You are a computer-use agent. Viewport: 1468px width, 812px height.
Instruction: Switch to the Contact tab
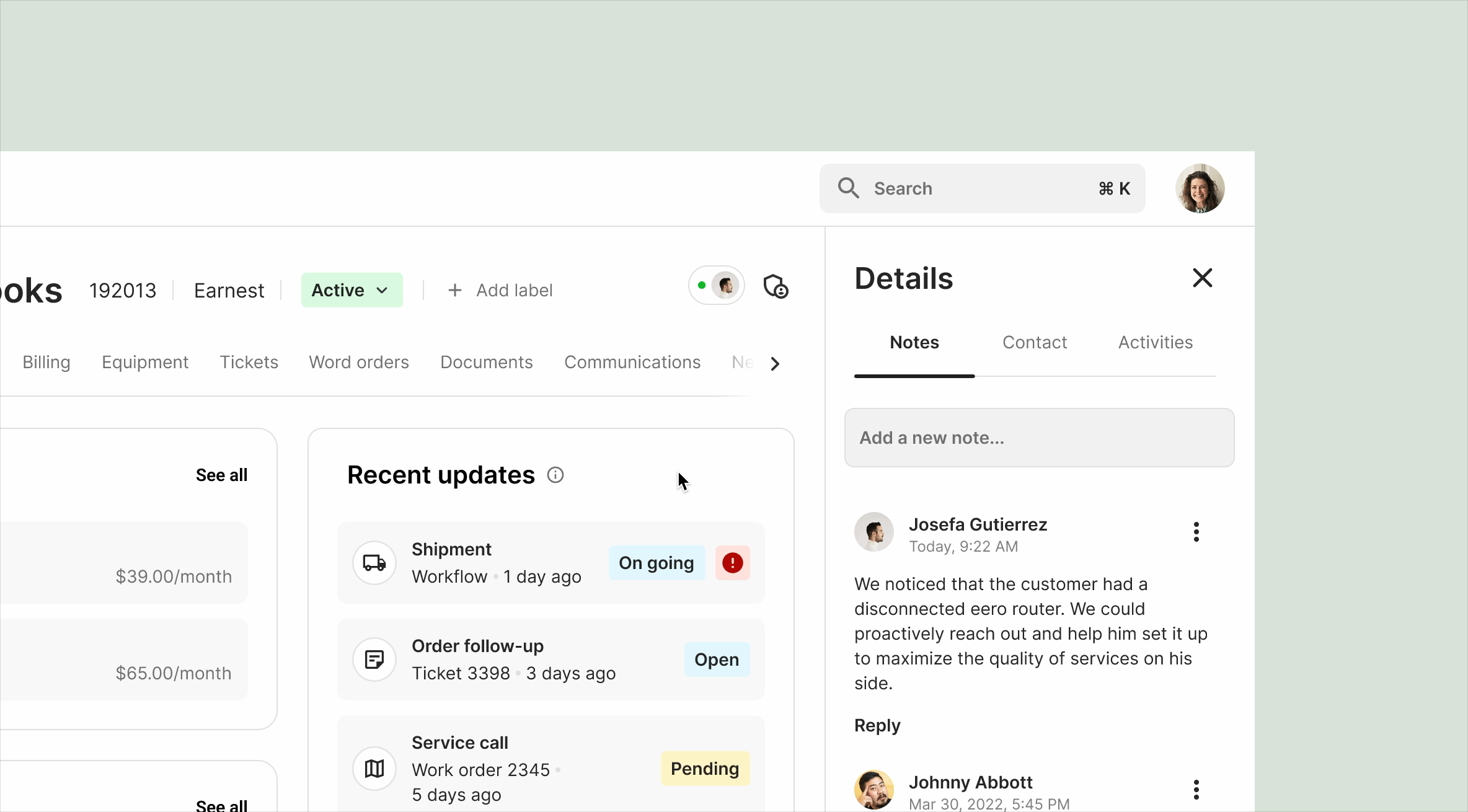[x=1034, y=342]
